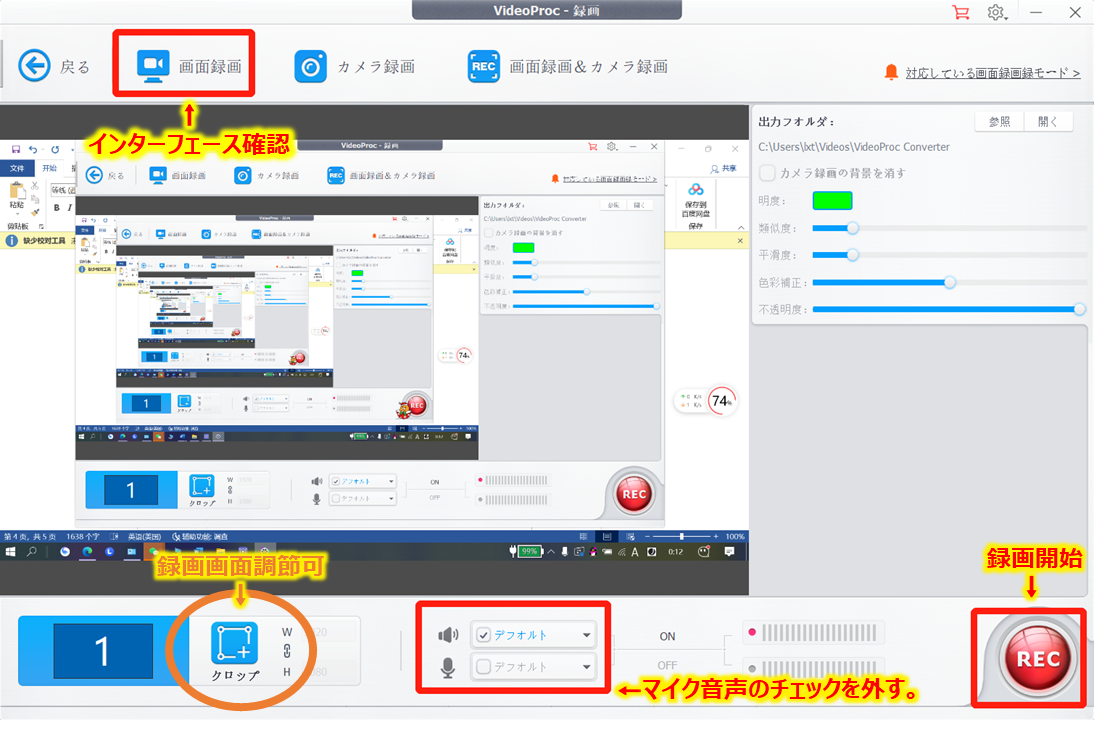Enable カメラ録画の背景を消す checkbox

click(767, 173)
